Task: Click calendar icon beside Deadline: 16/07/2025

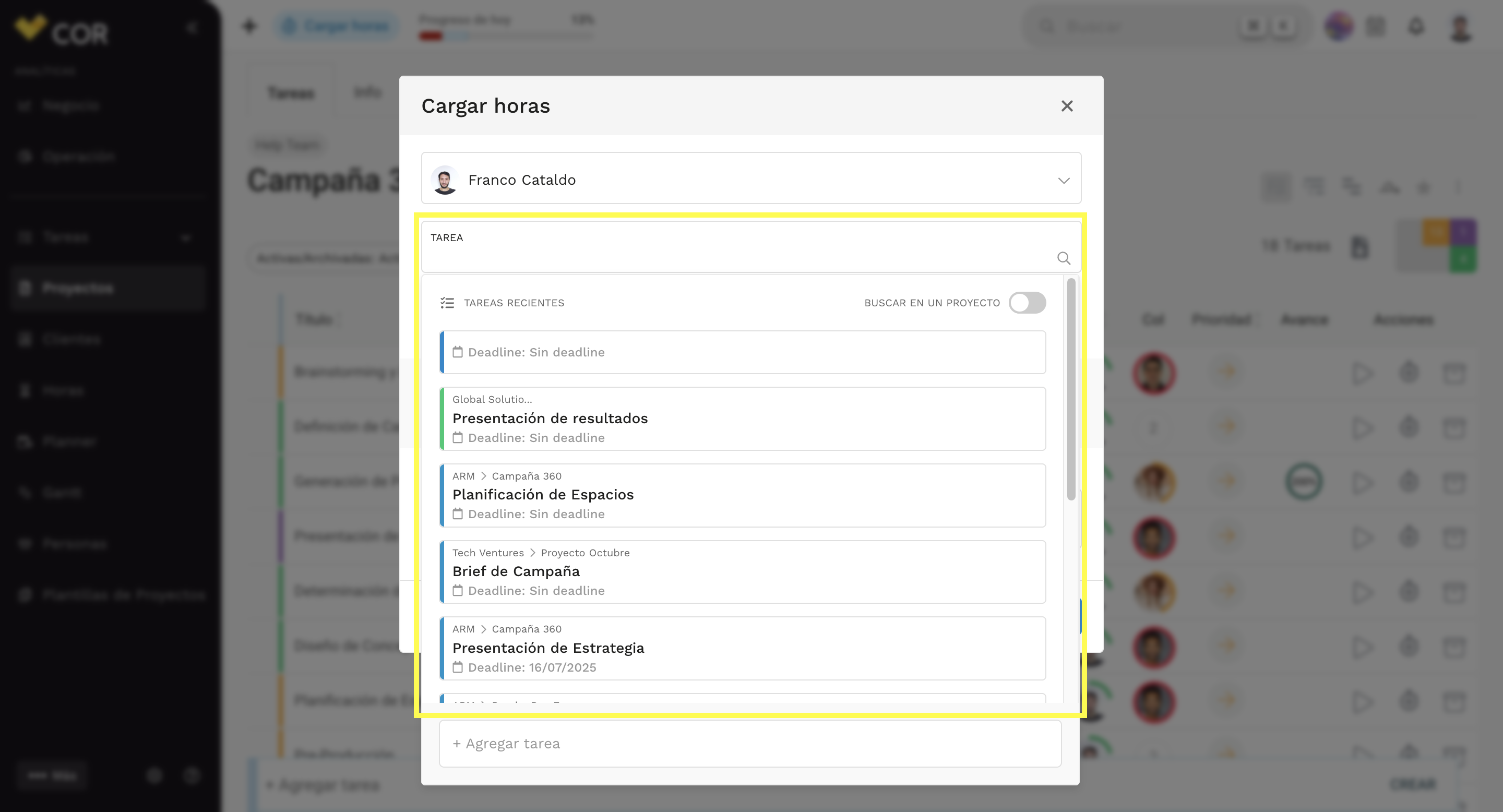Action: [458, 667]
